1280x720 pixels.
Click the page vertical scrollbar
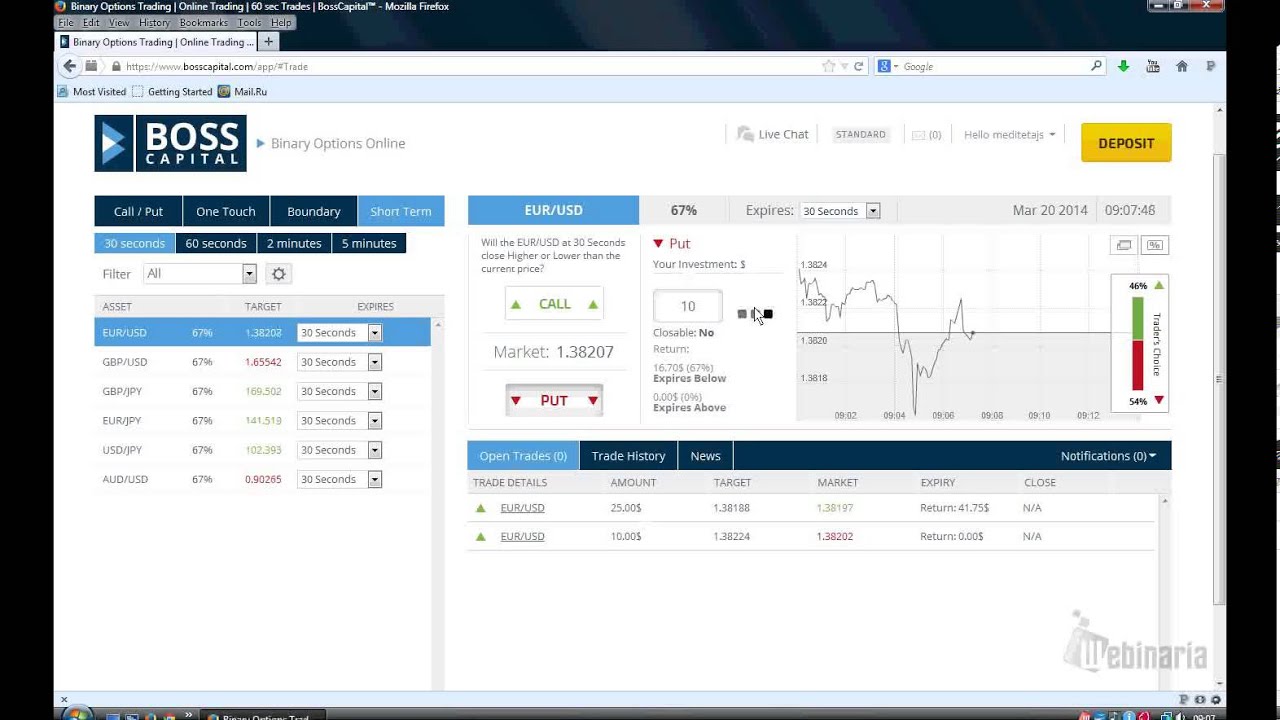(x=1219, y=380)
